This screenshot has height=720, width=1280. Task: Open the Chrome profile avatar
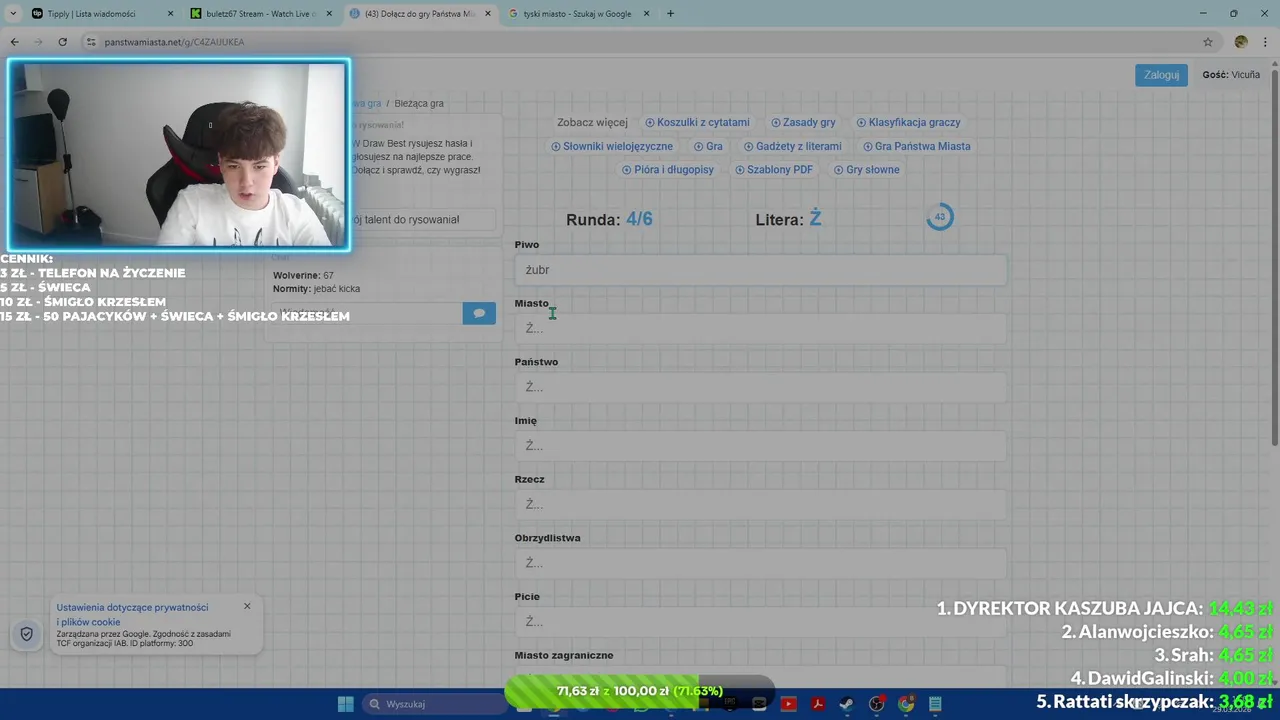pos(1241,42)
